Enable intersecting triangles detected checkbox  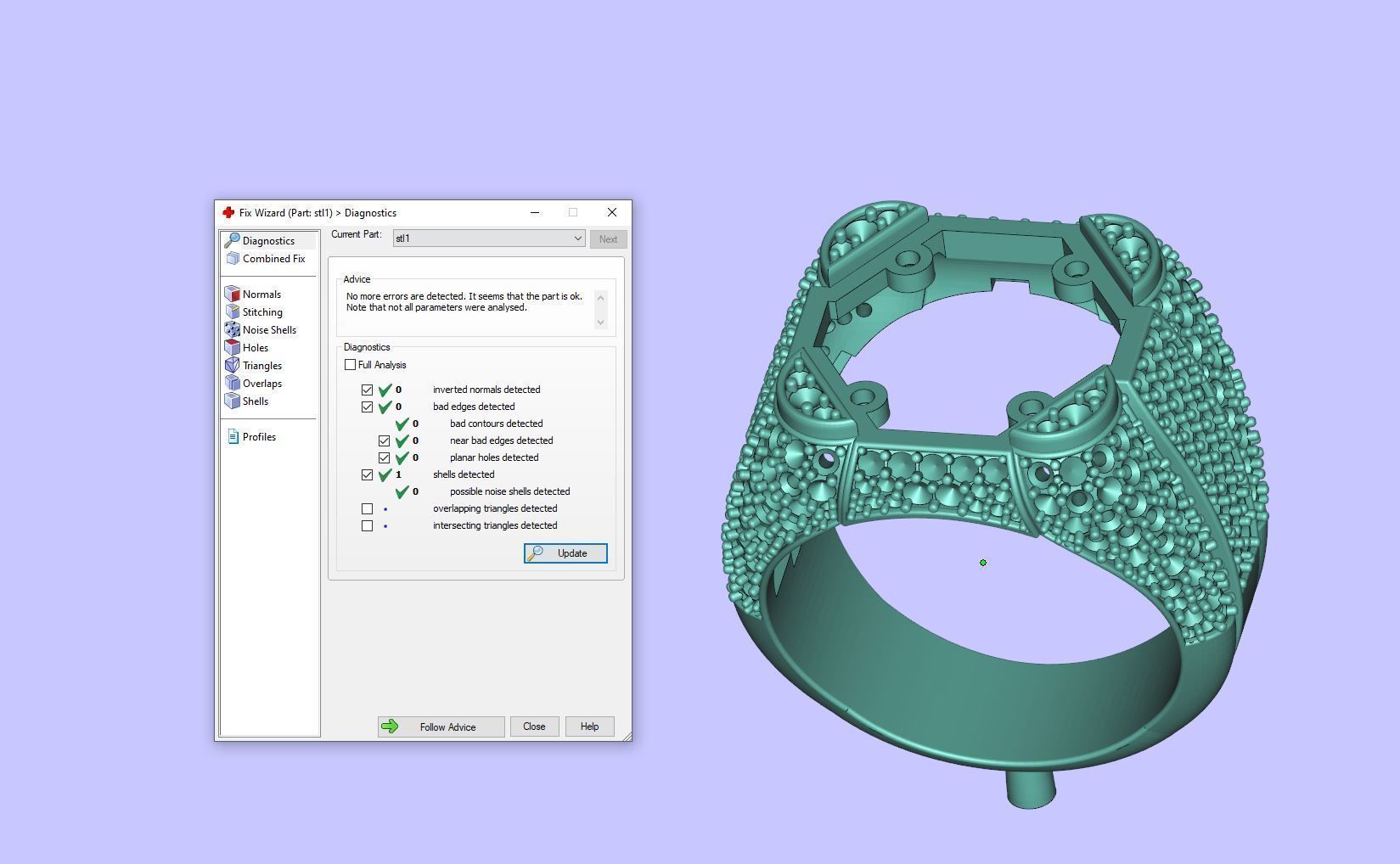367,525
